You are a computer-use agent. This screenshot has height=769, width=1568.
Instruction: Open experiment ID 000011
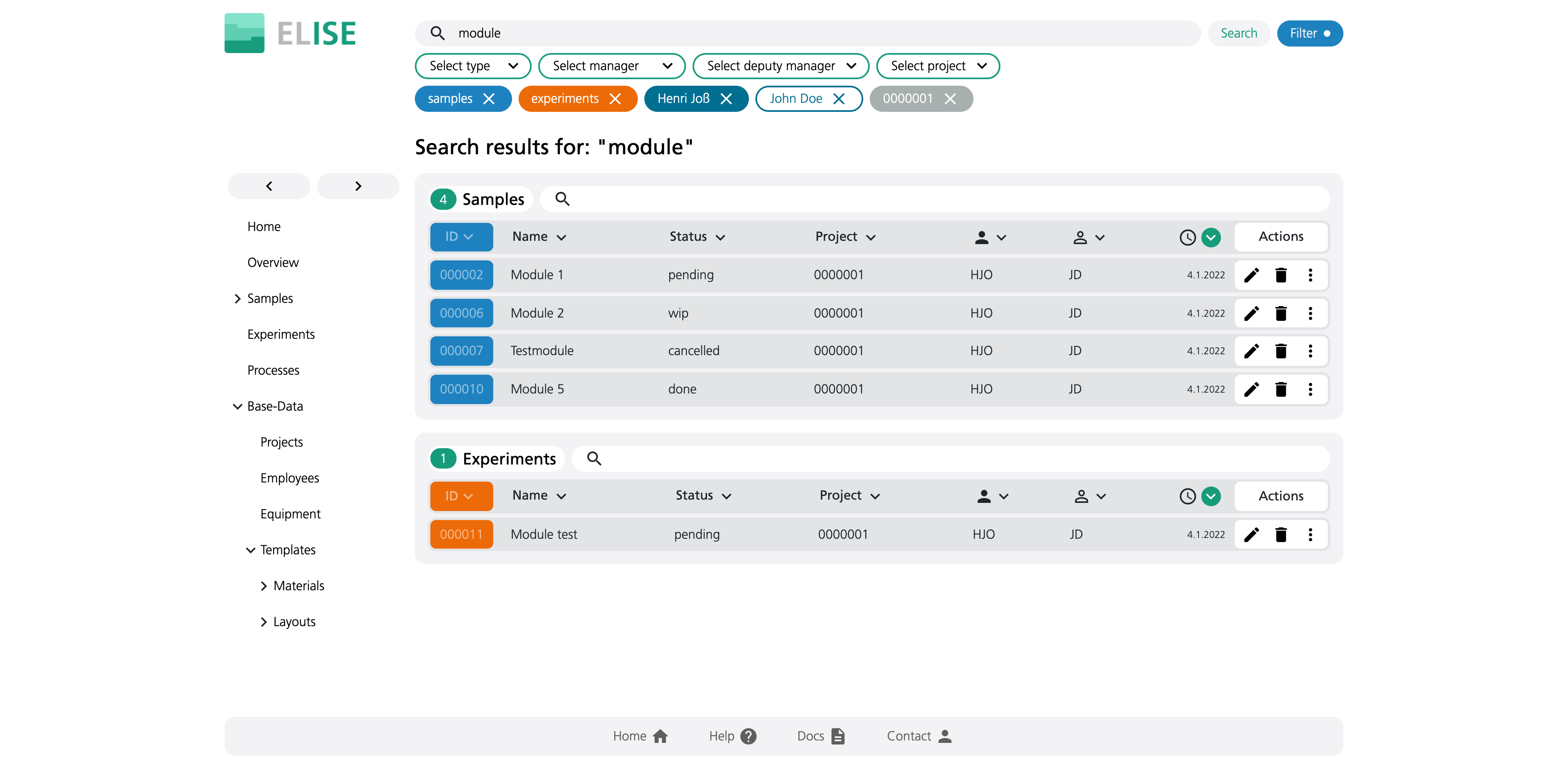click(x=461, y=535)
